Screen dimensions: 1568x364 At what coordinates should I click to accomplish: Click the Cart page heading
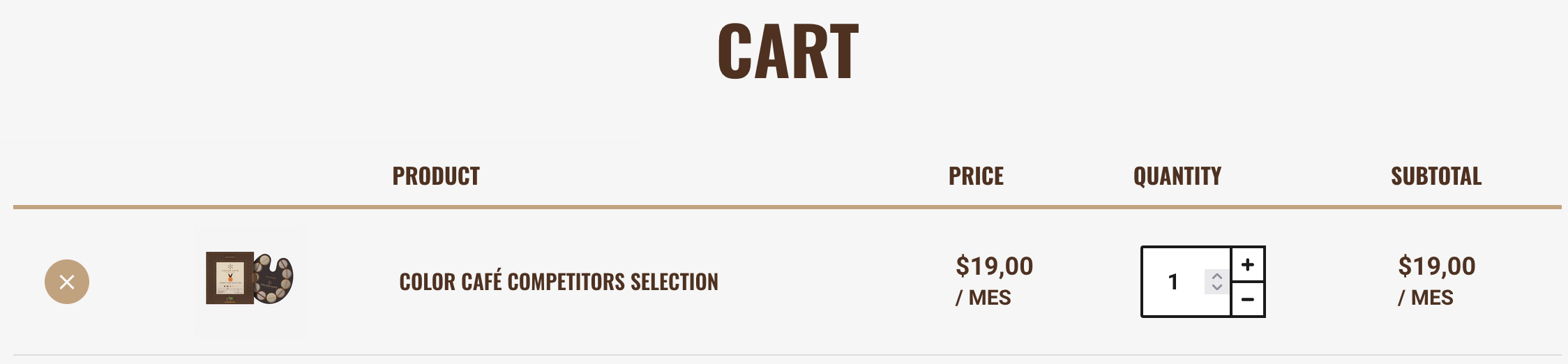pos(788,52)
